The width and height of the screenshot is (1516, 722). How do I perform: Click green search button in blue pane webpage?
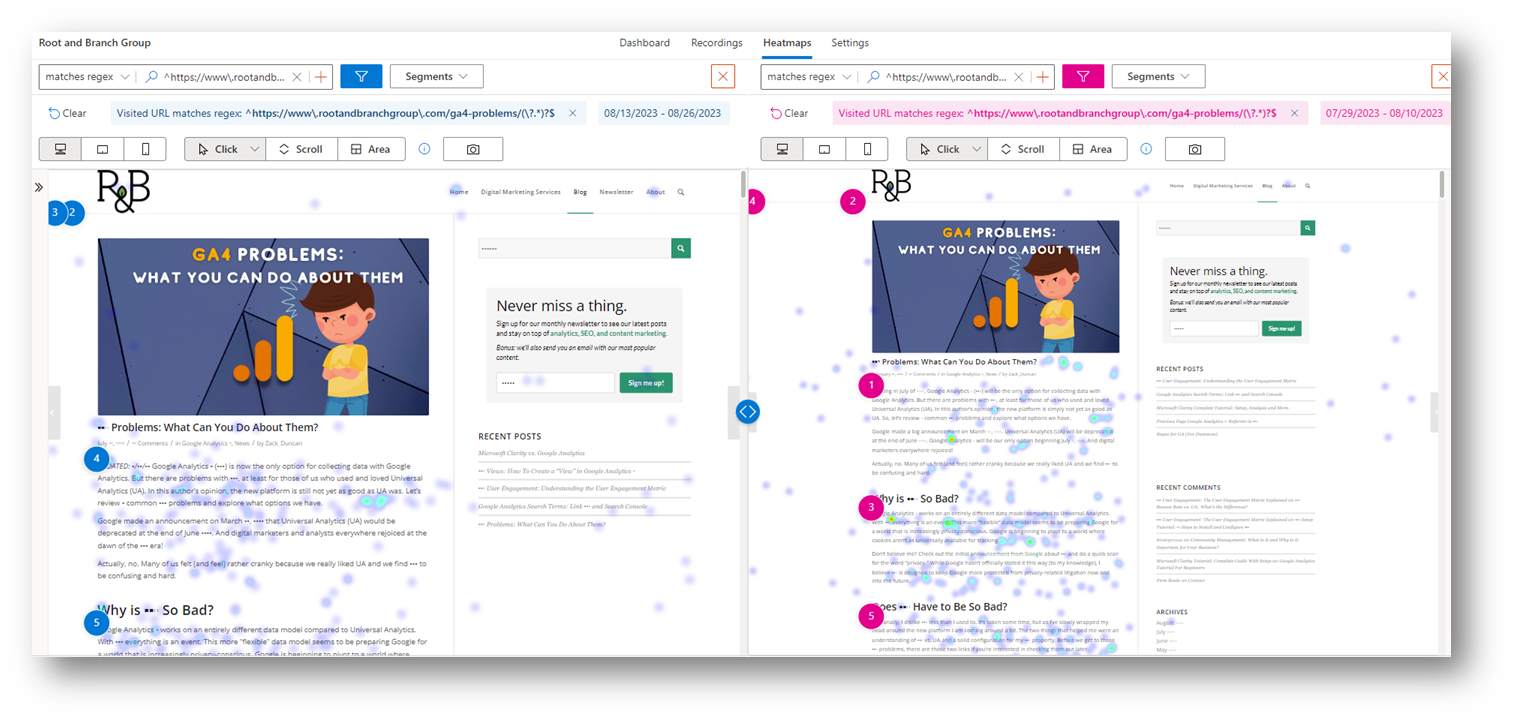click(x=681, y=248)
